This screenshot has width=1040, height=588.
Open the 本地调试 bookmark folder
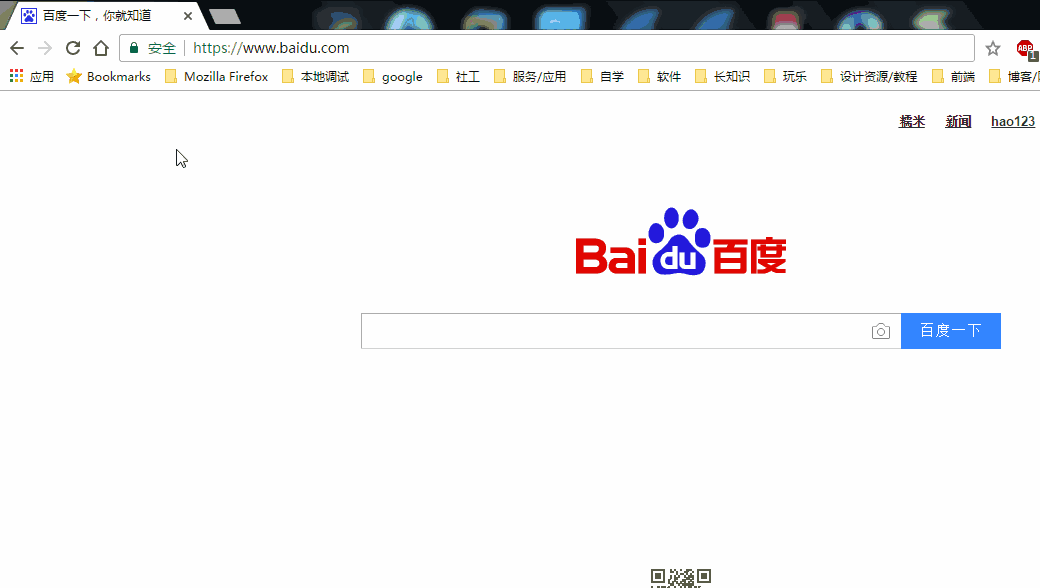click(316, 76)
